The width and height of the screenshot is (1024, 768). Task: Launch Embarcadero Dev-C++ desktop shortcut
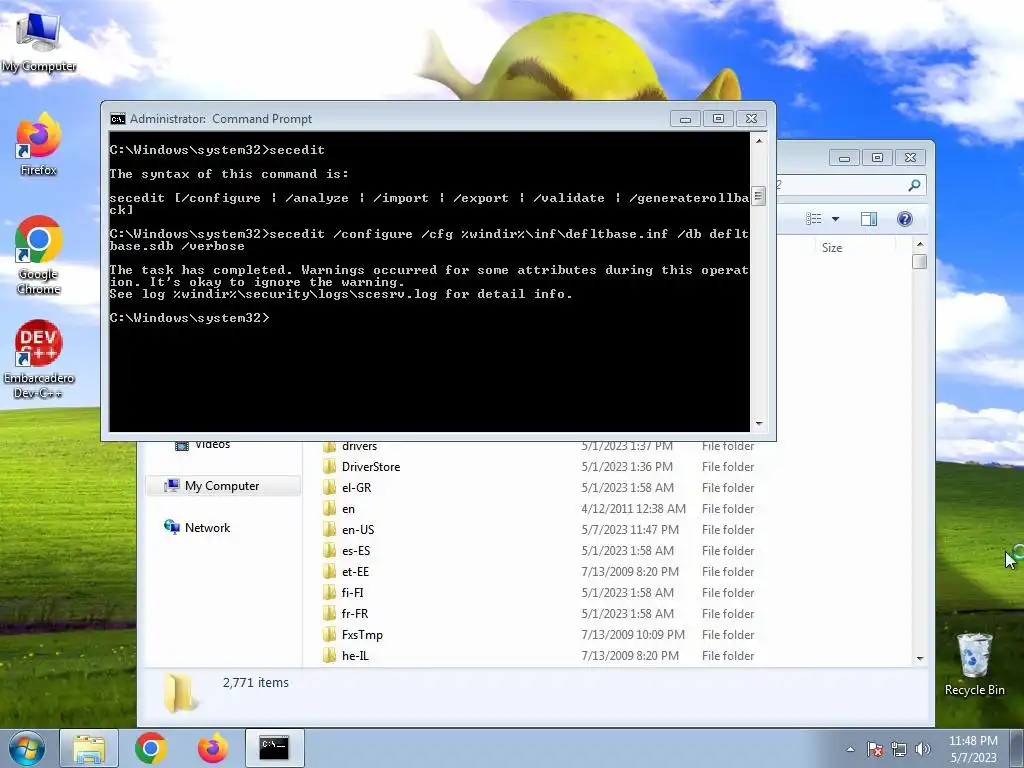pyautogui.click(x=39, y=359)
